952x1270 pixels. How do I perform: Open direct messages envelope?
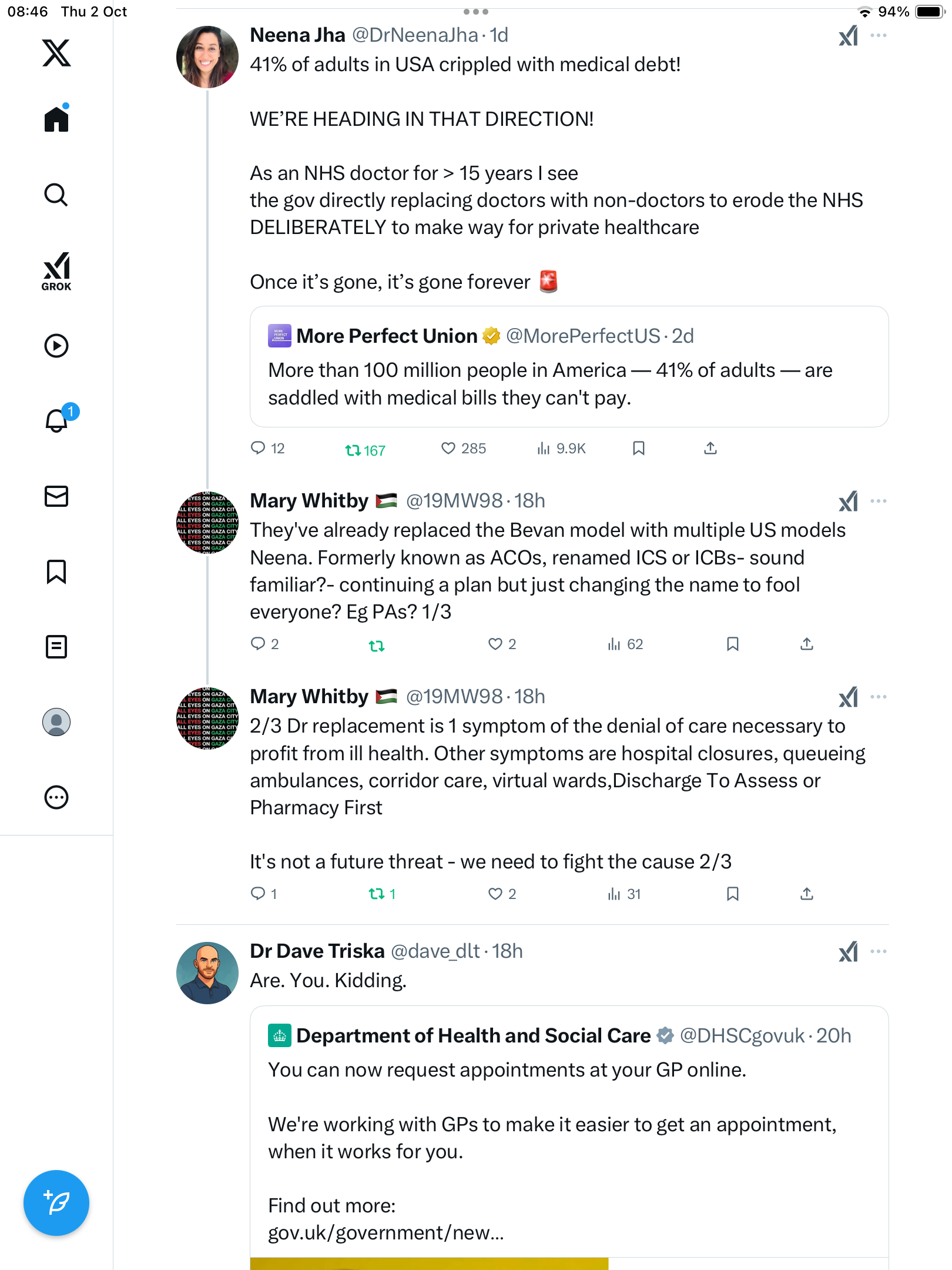[56, 496]
